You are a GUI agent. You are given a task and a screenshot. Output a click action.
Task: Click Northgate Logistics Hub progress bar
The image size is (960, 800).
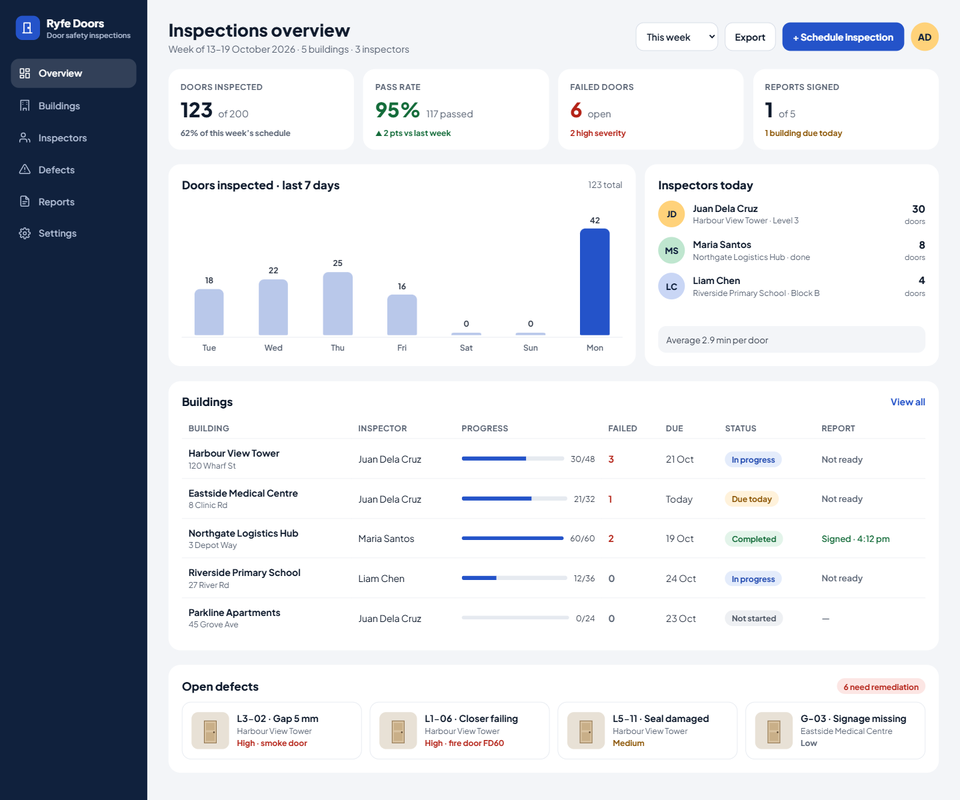(512, 538)
